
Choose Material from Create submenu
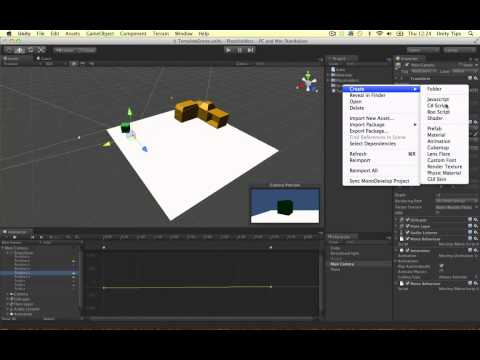coord(436,135)
